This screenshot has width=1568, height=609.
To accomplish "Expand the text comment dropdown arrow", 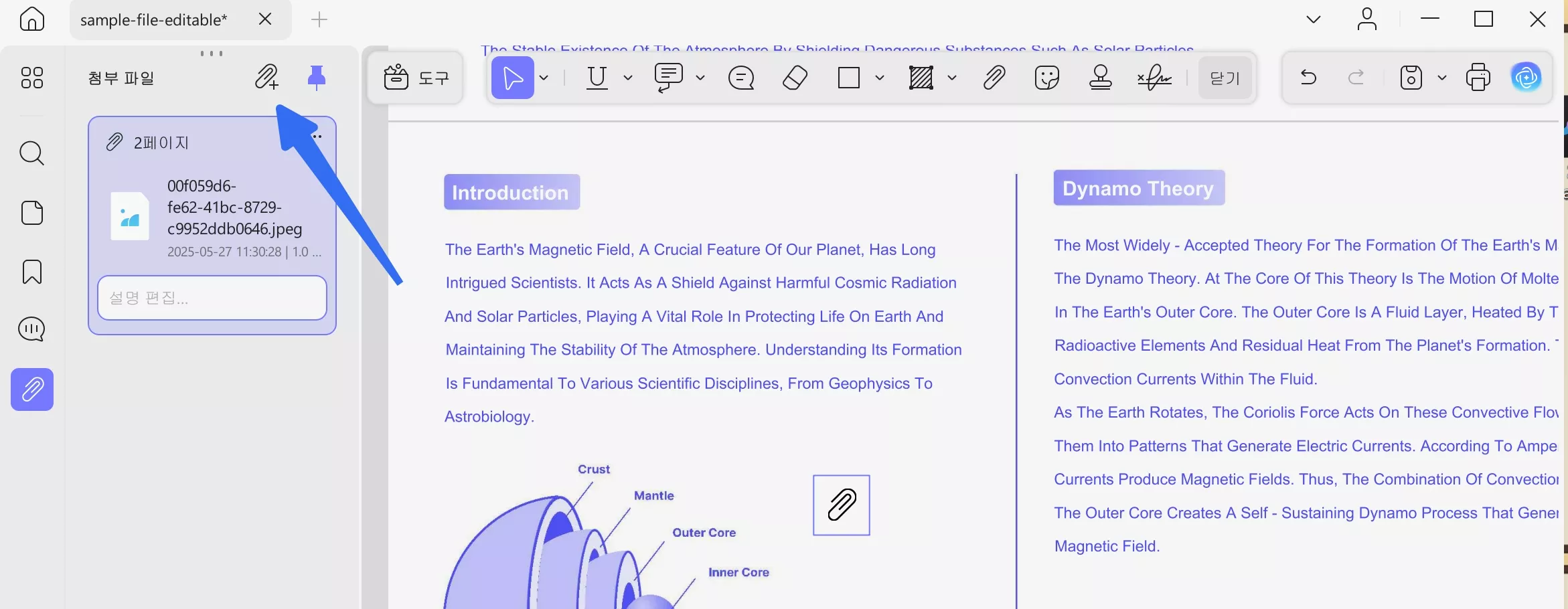I will [x=700, y=78].
